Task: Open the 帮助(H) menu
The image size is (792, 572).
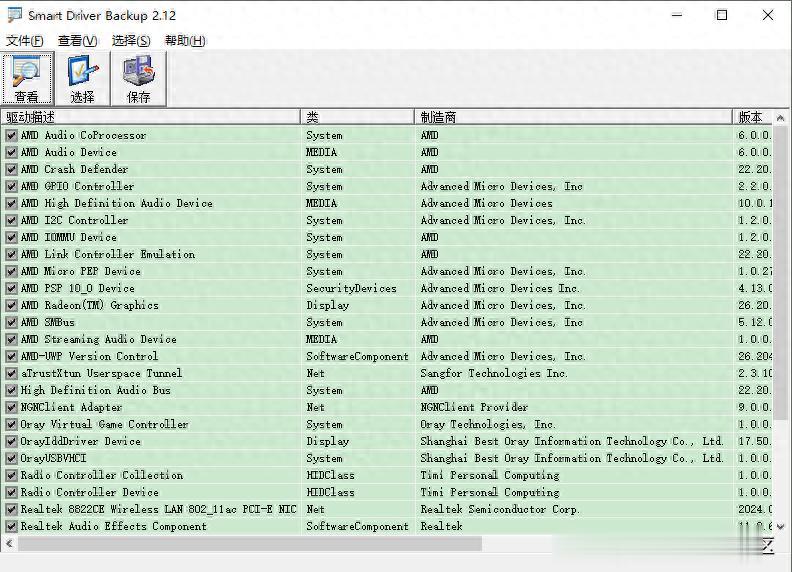Action: [x=185, y=40]
